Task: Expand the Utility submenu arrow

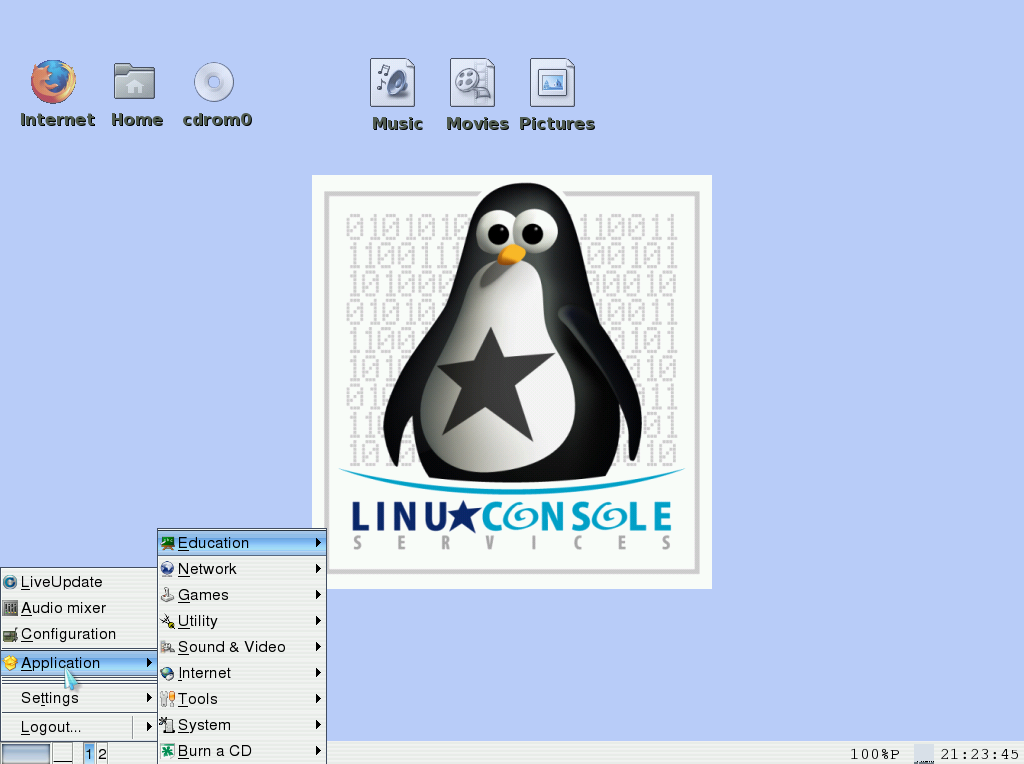Action: pos(318,621)
